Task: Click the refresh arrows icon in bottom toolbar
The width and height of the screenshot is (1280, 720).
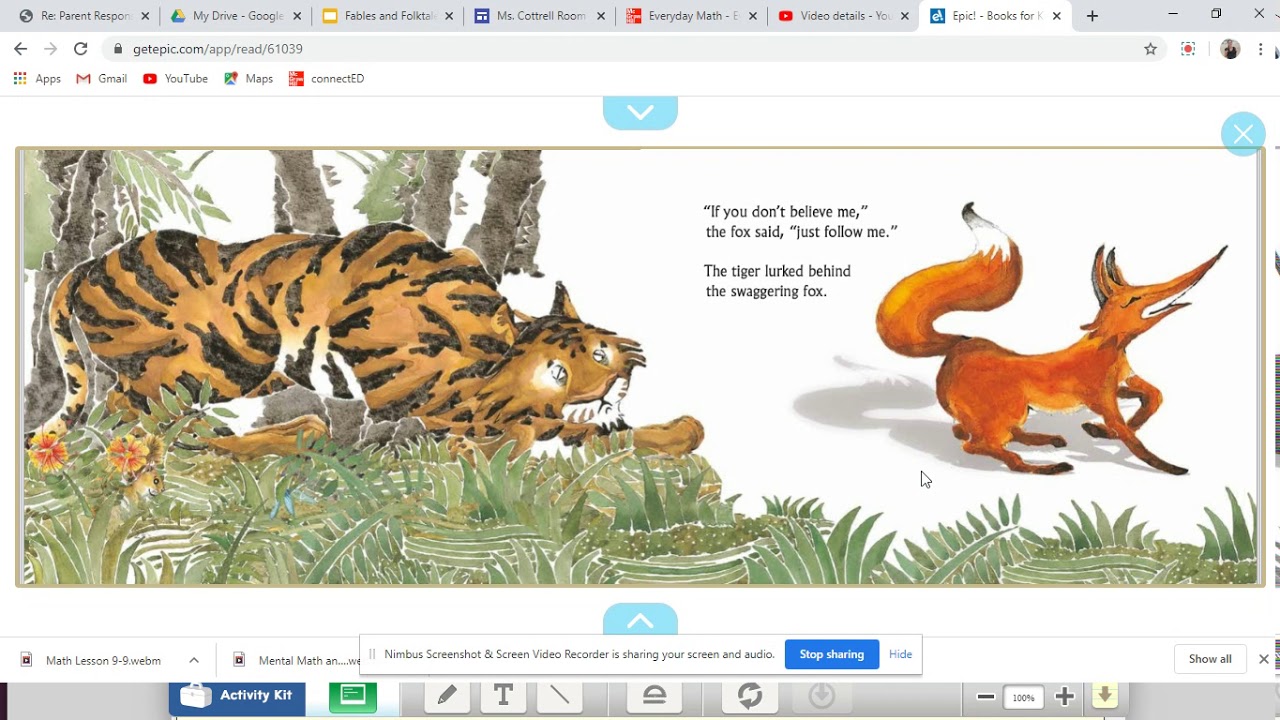Action: pos(750,696)
